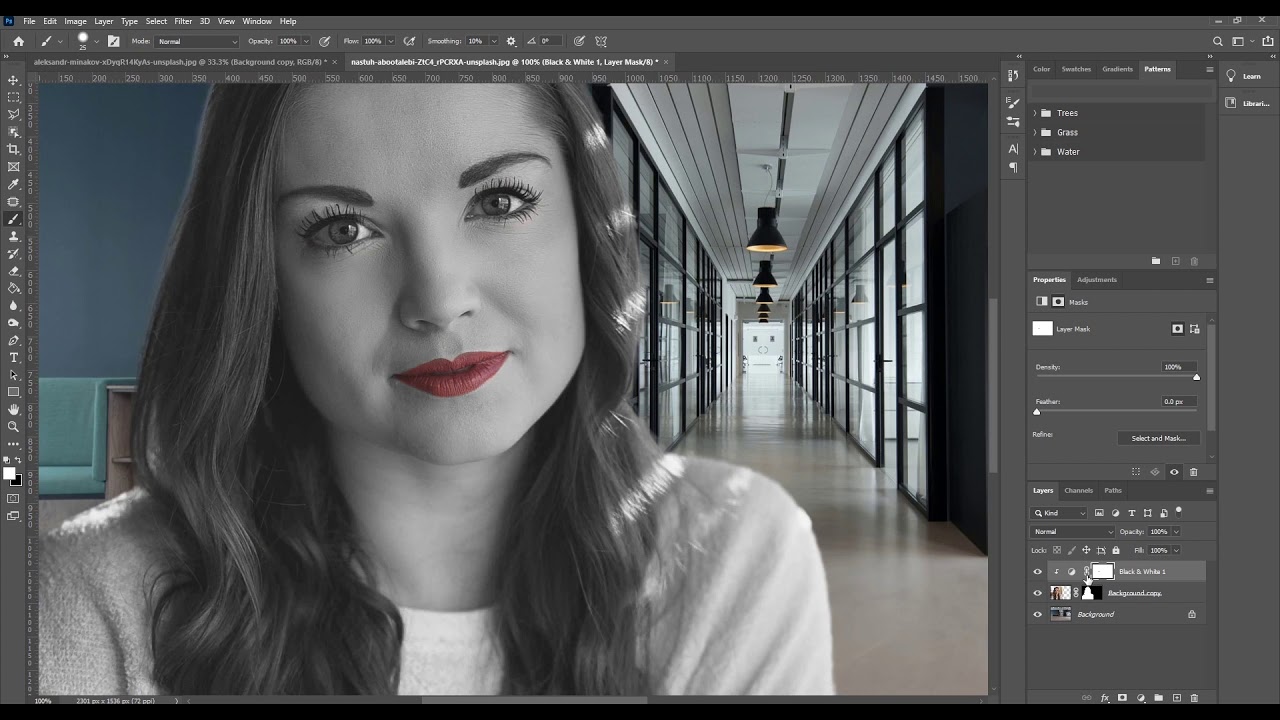Select the Horizontal Type tool
This screenshot has height=720, width=1280.
pos(13,357)
